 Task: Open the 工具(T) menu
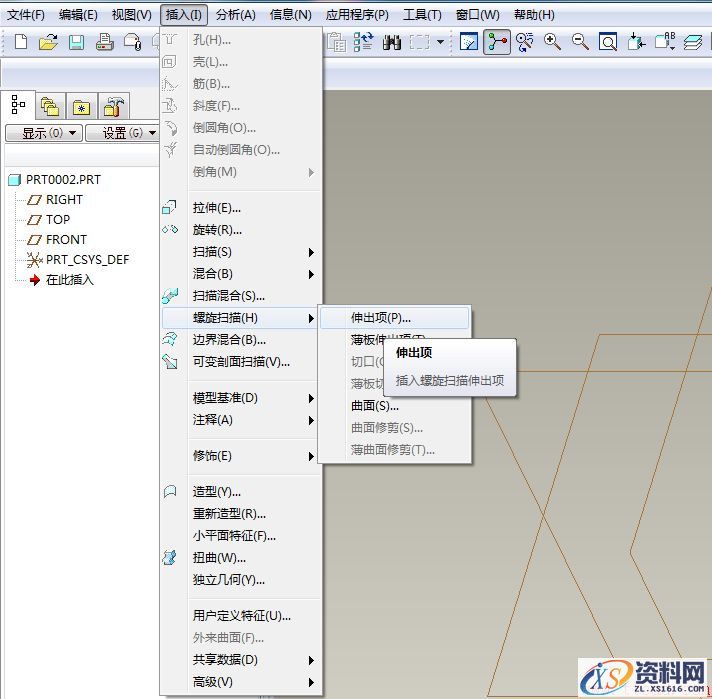422,15
